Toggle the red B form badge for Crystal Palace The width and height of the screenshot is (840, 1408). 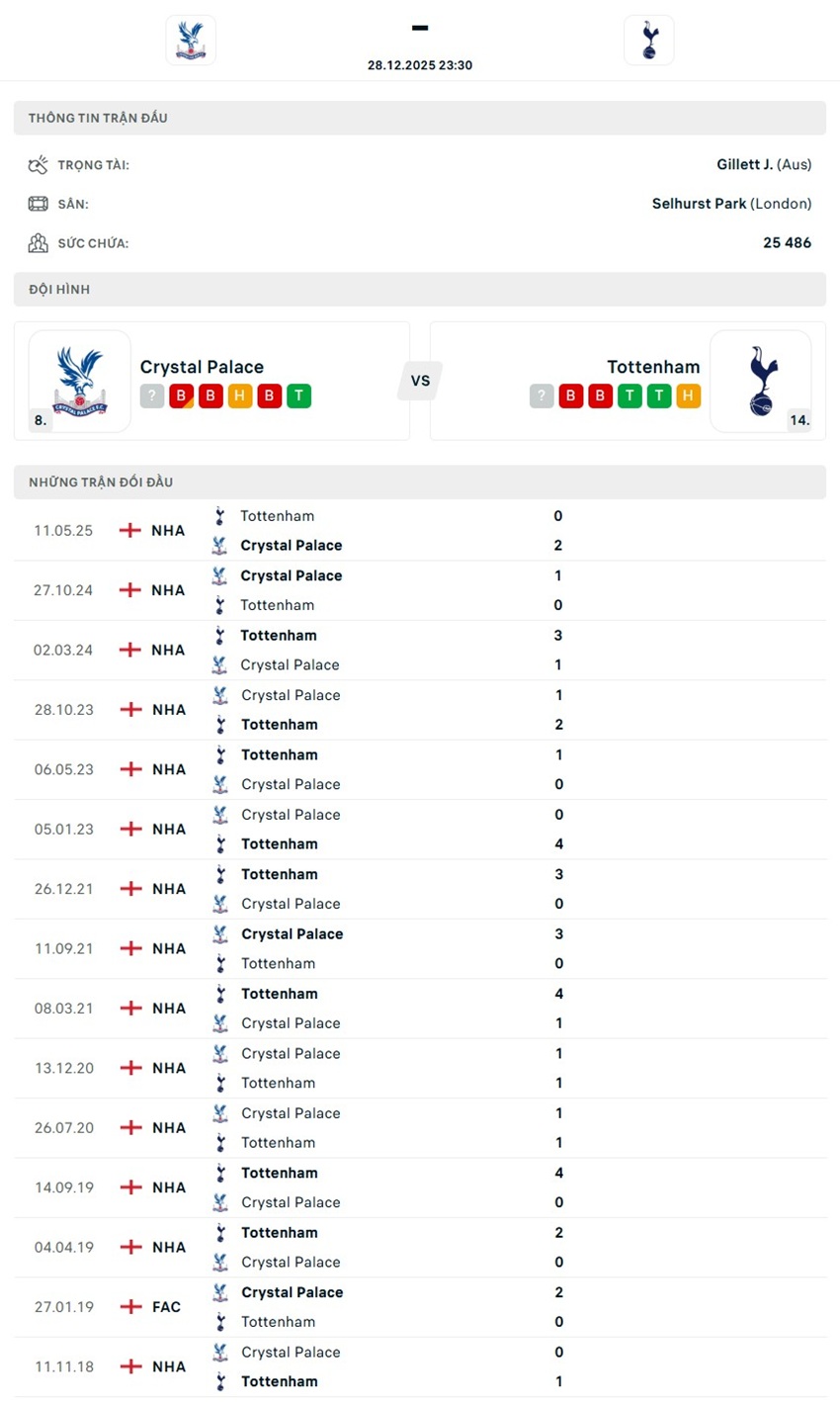(x=181, y=396)
